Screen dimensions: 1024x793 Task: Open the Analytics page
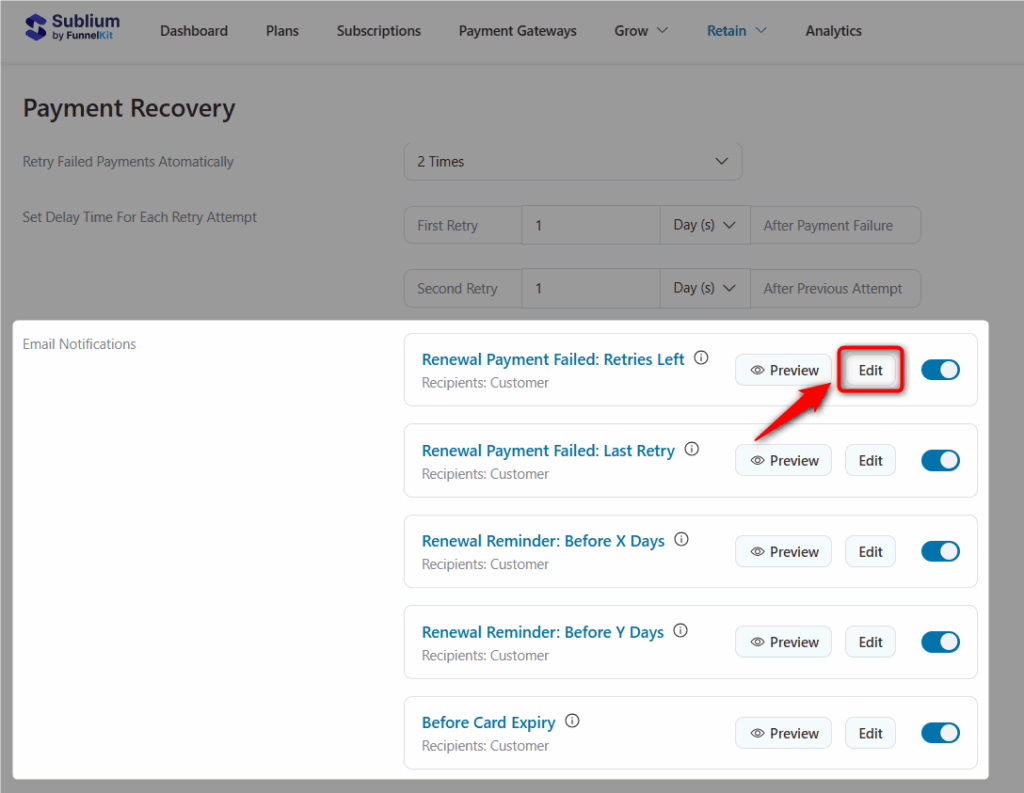[x=833, y=31]
